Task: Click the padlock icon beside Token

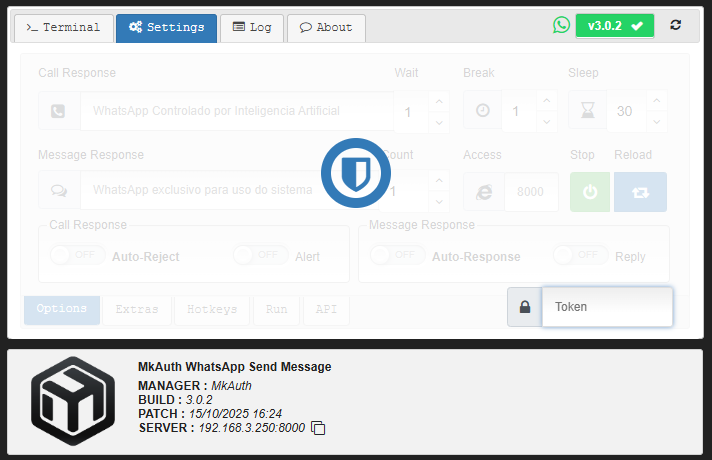Action: pyautogui.click(x=525, y=307)
